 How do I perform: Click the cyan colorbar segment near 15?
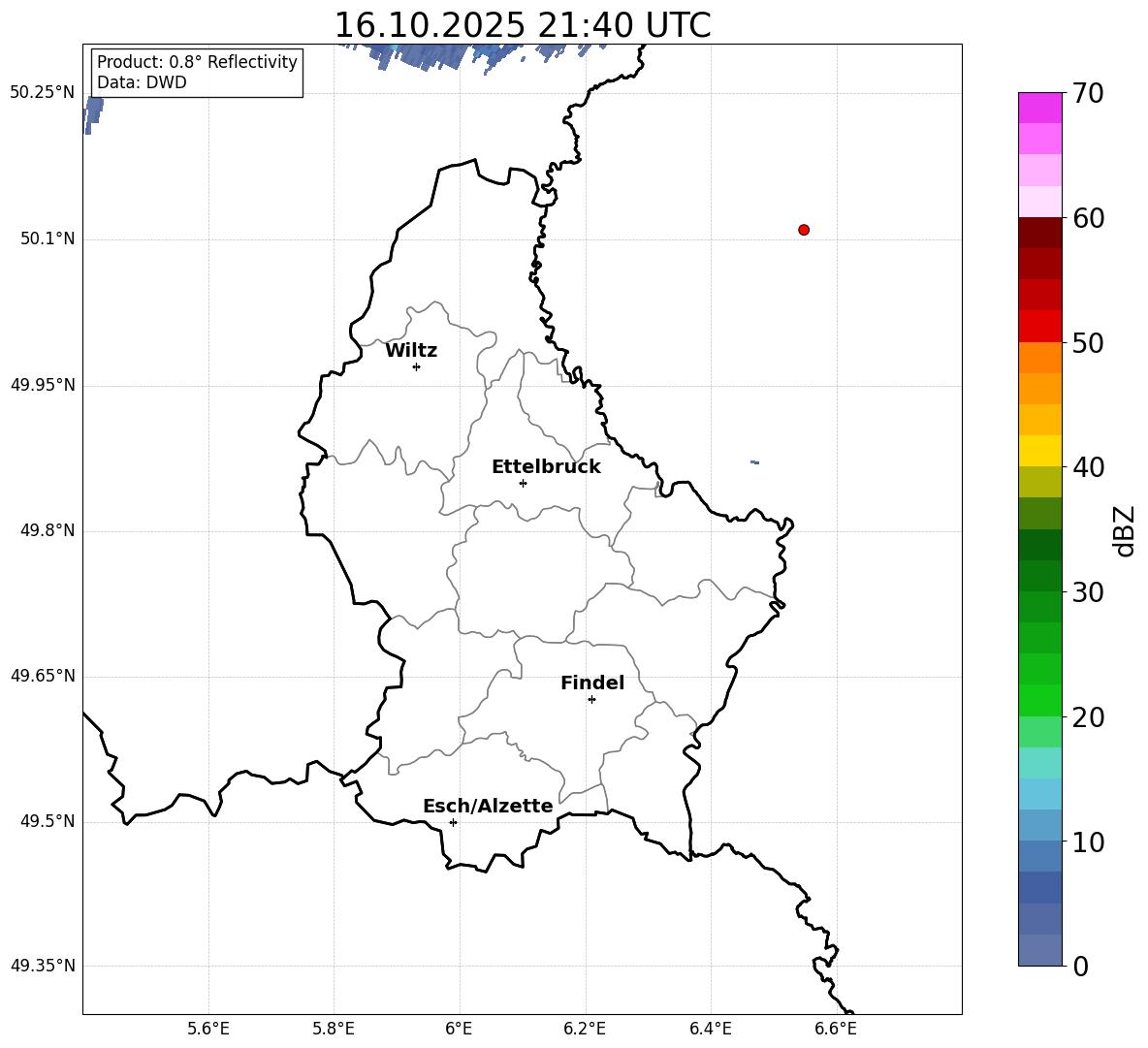[1039, 763]
